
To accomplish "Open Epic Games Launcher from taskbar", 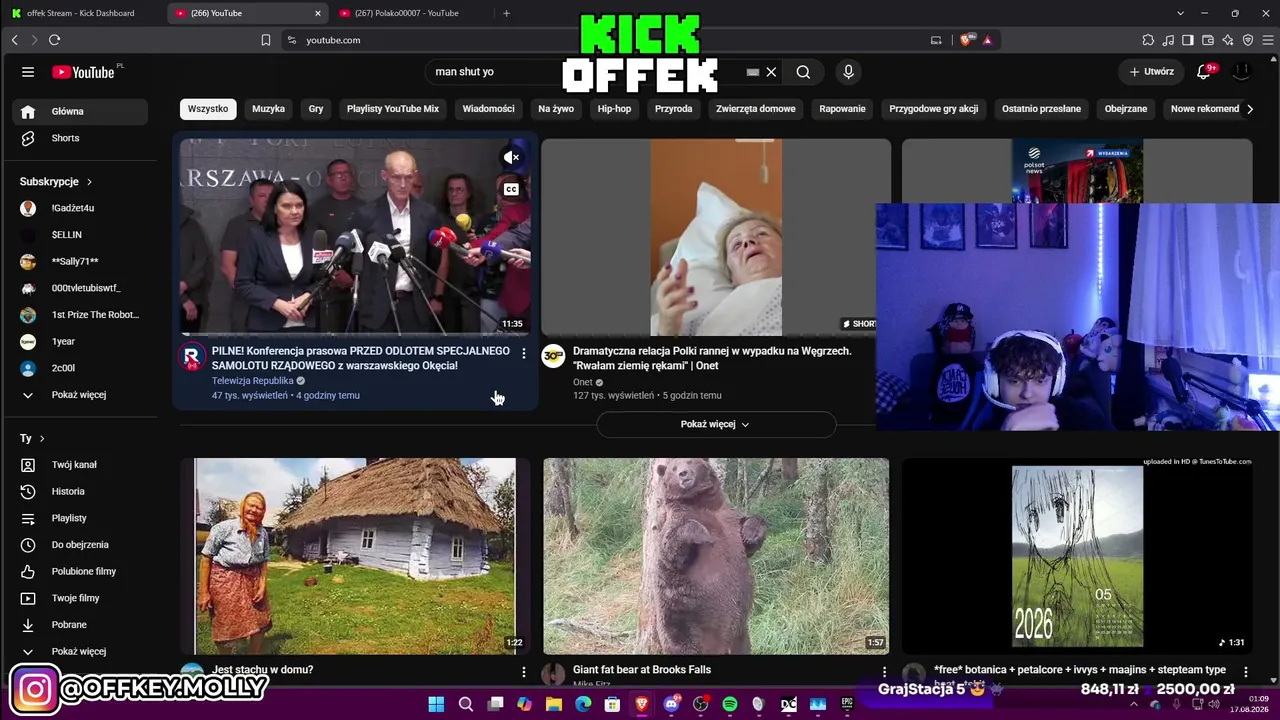I will pyautogui.click(x=847, y=705).
